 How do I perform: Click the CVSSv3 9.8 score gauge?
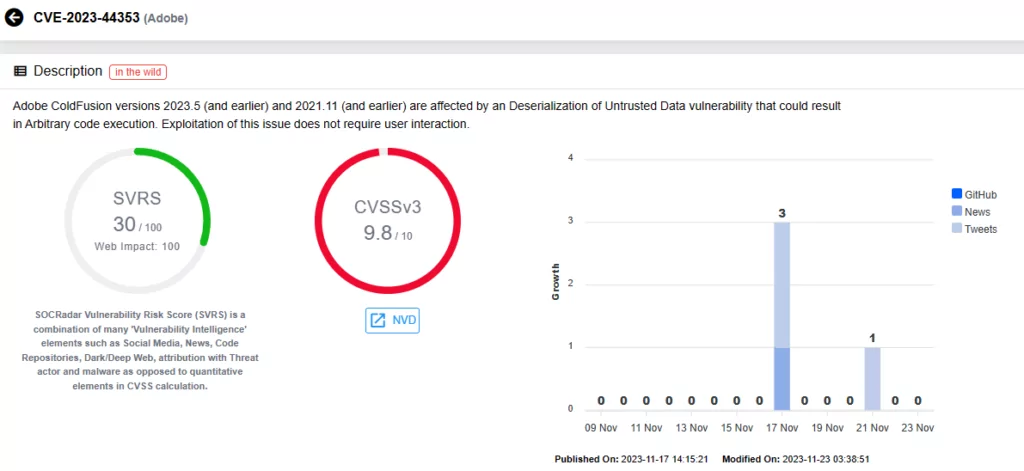click(x=388, y=221)
